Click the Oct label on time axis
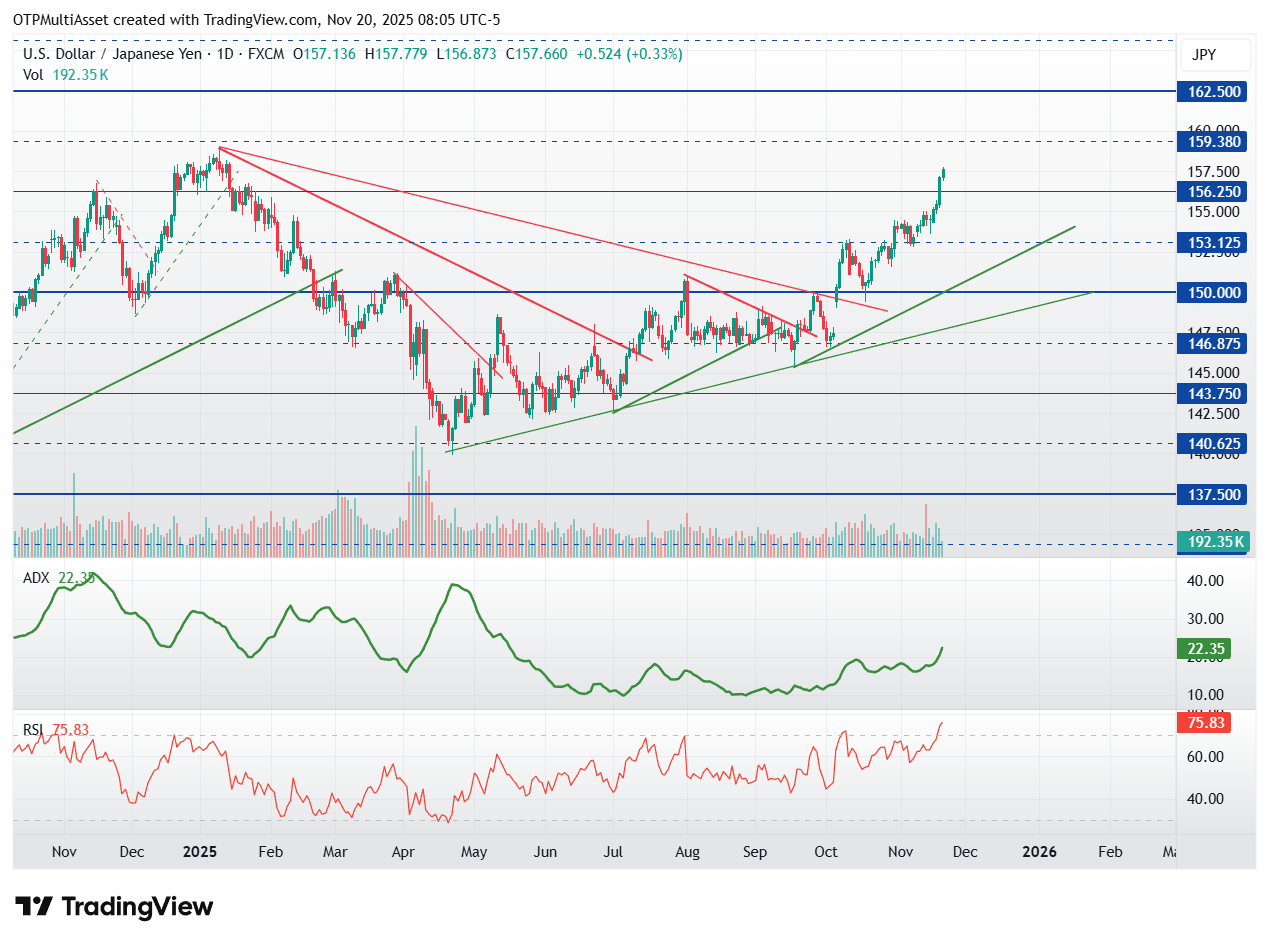This screenshot has width=1269, height=944. (x=826, y=852)
